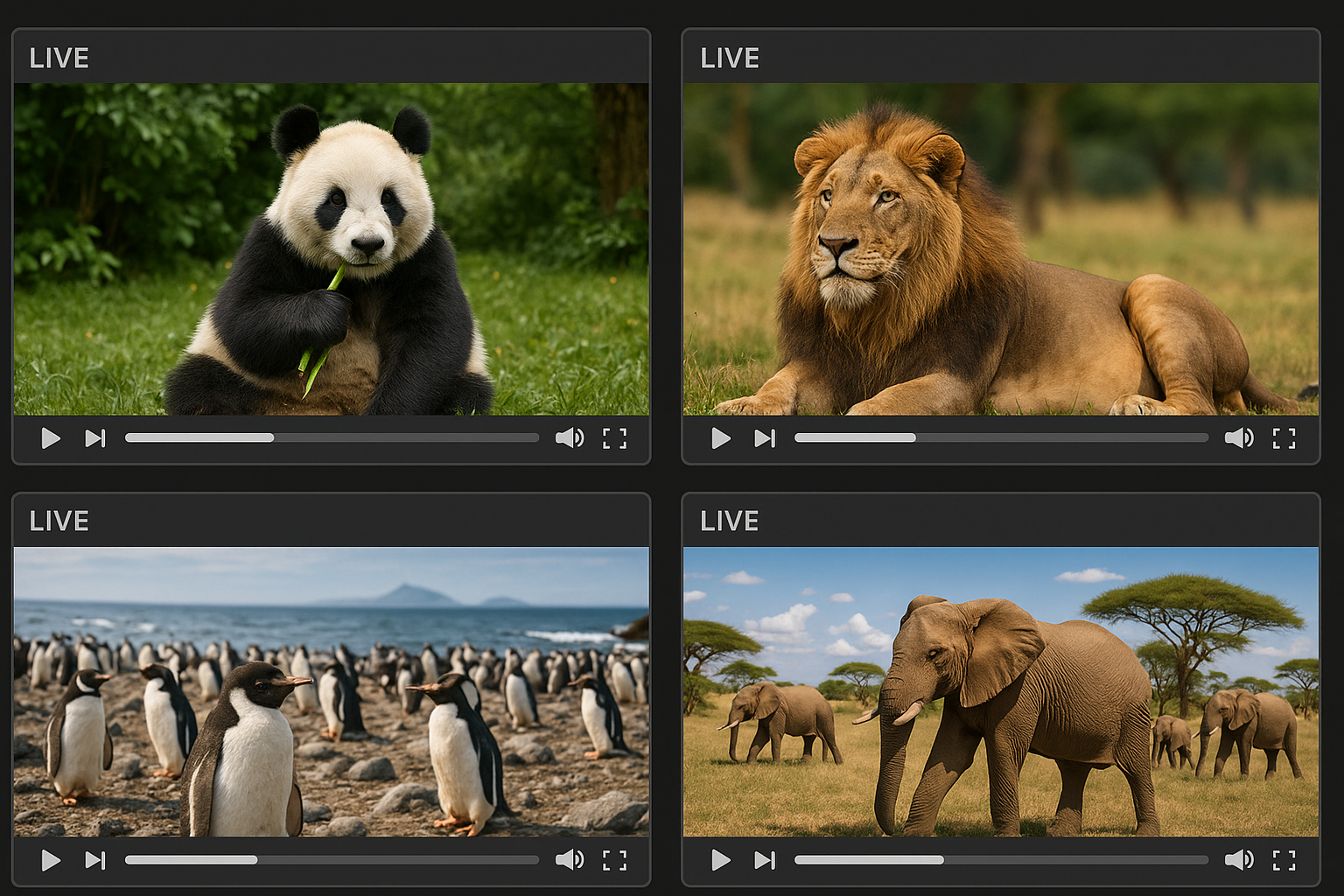Skip forward on the lion stream

click(765, 438)
